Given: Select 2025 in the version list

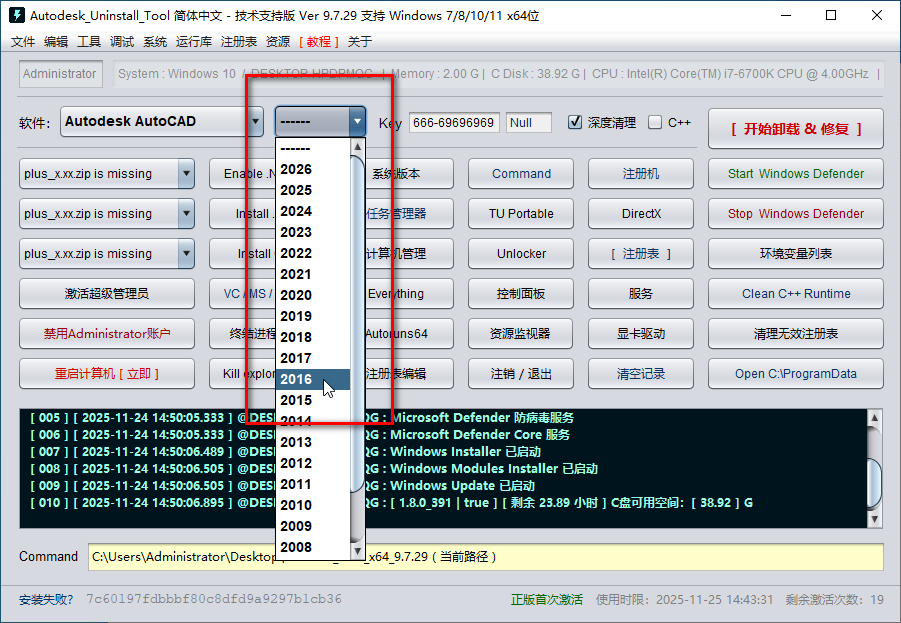Looking at the screenshot, I should [x=313, y=190].
